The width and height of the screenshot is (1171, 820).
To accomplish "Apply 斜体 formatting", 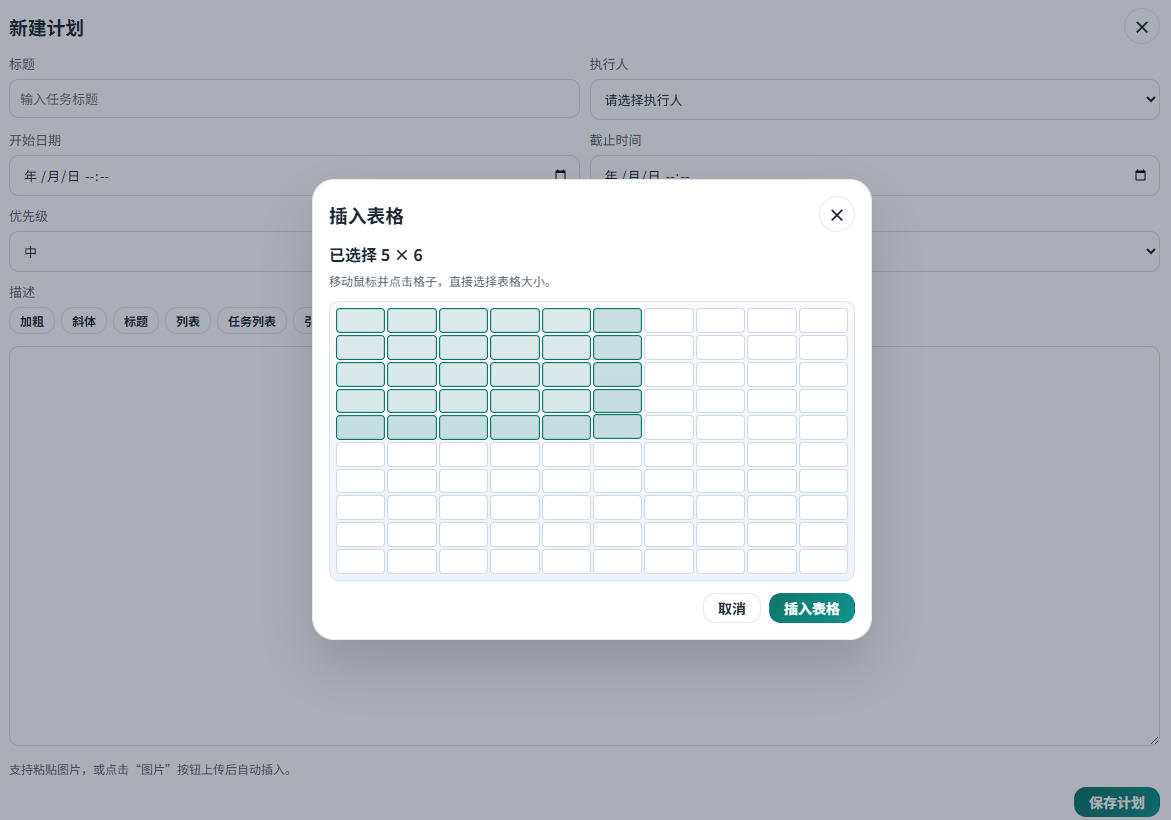I will (x=84, y=321).
